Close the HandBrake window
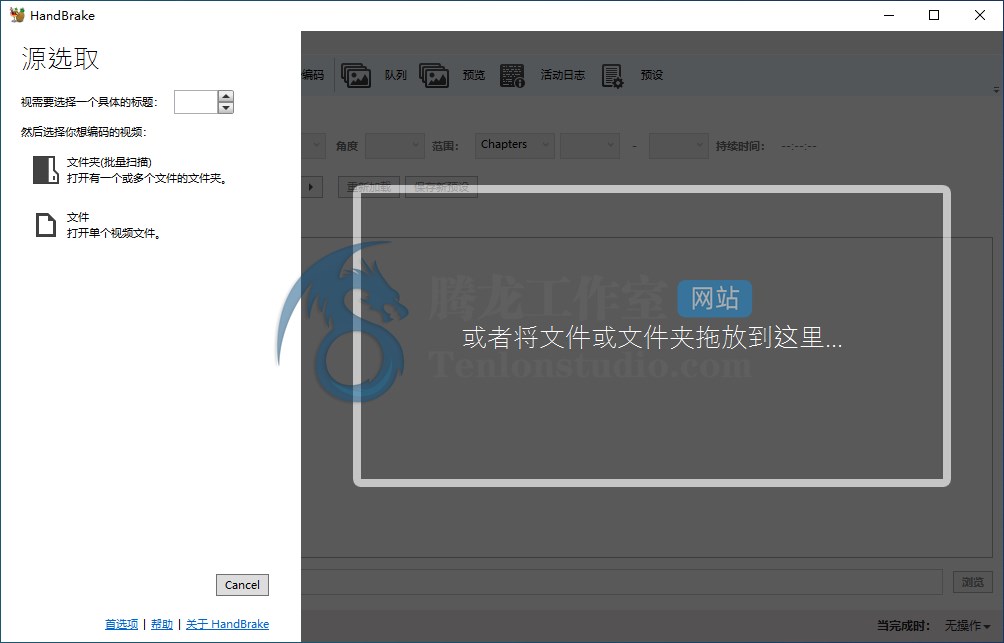Viewport: 1004px width, 643px height. (x=980, y=15)
